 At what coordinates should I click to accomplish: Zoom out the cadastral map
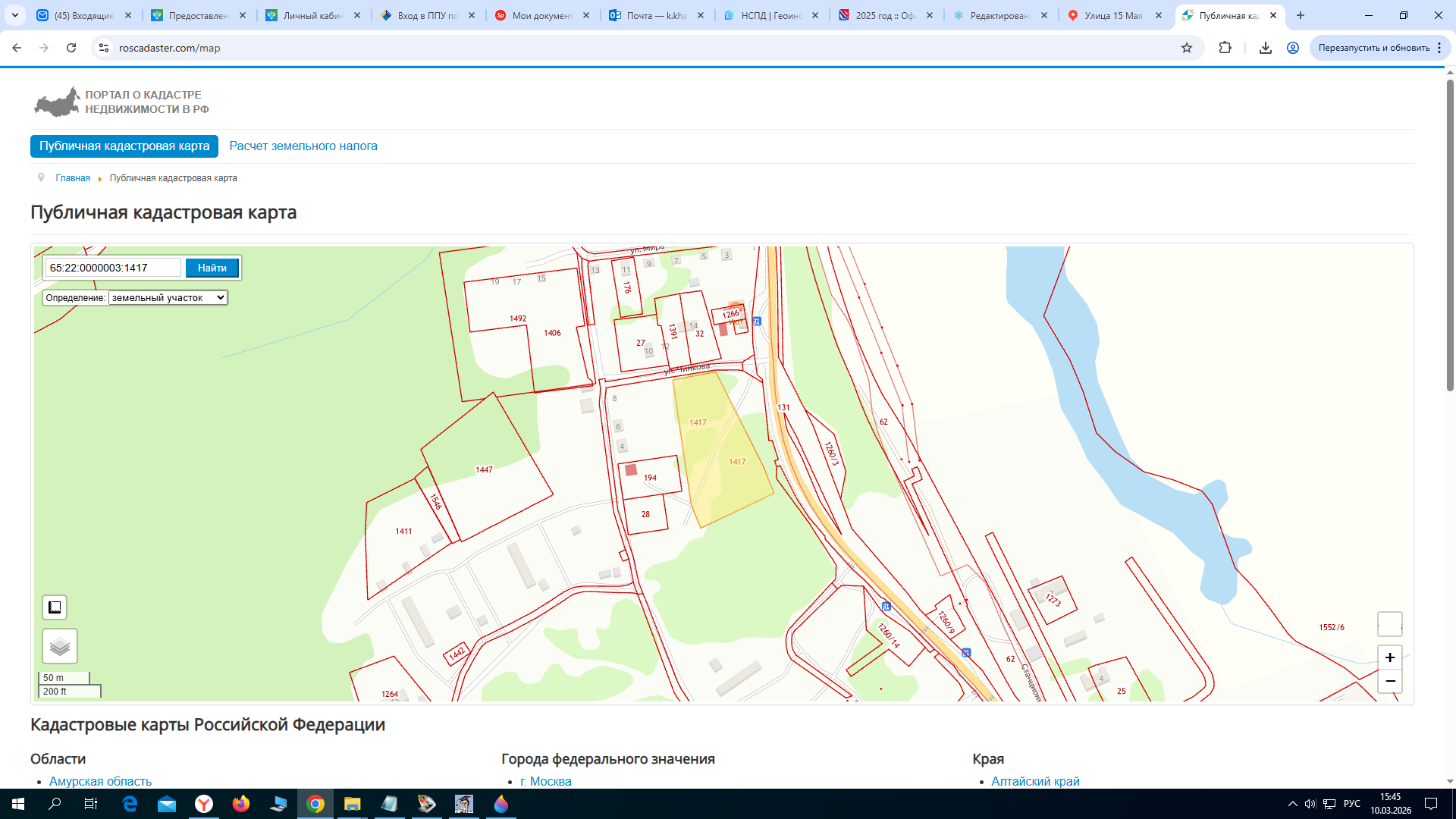tap(1390, 681)
